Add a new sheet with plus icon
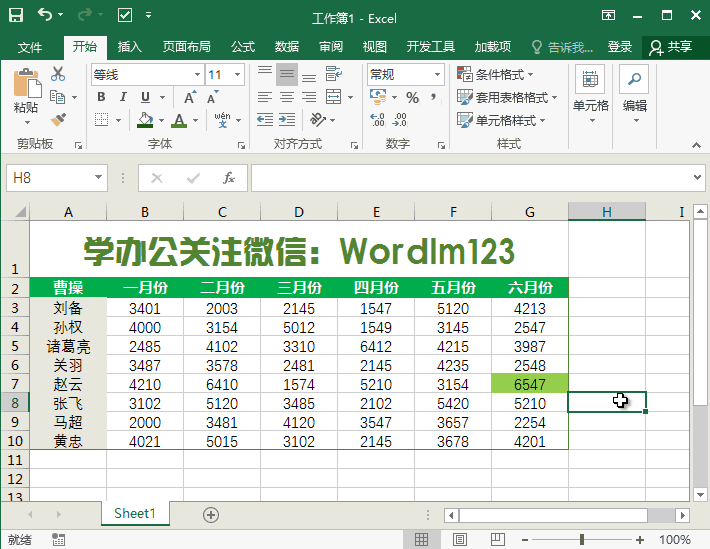 coord(210,514)
